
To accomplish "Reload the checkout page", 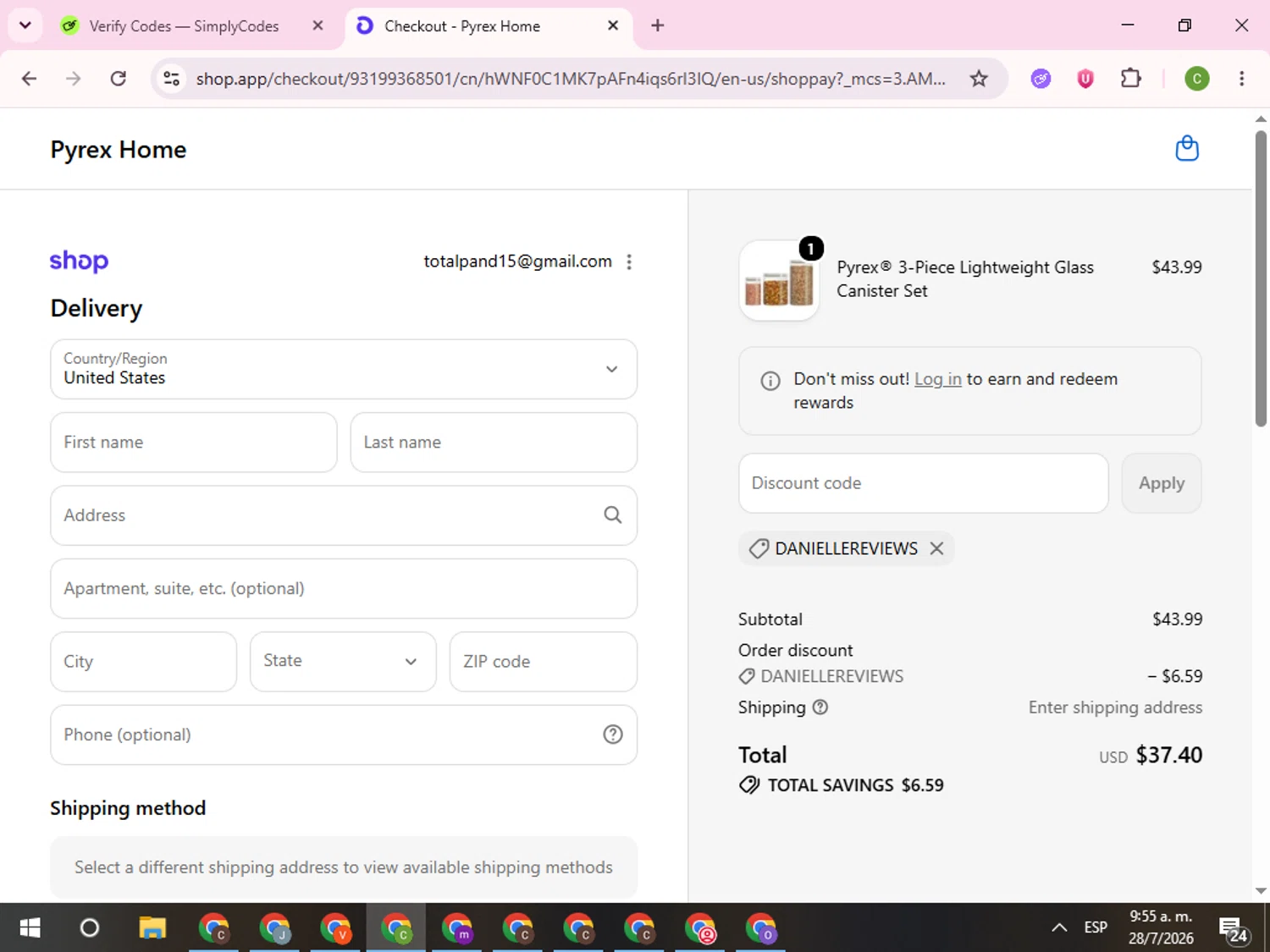I will [x=119, y=79].
